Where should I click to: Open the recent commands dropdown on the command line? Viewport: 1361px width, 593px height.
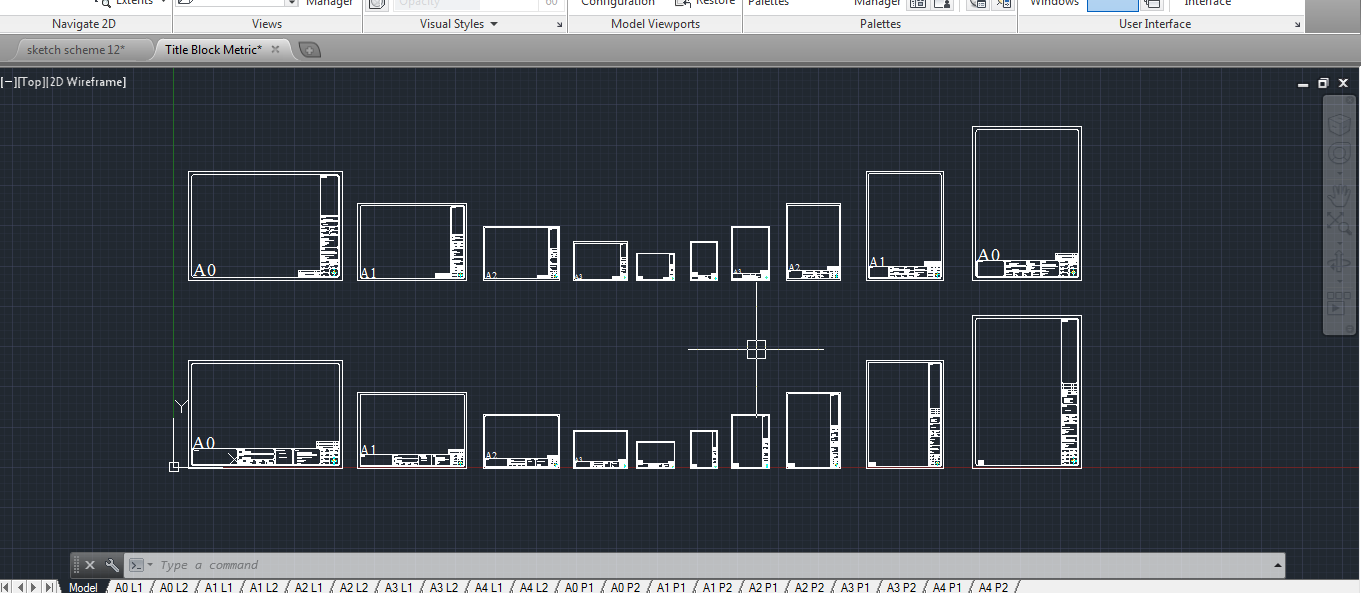click(x=150, y=564)
